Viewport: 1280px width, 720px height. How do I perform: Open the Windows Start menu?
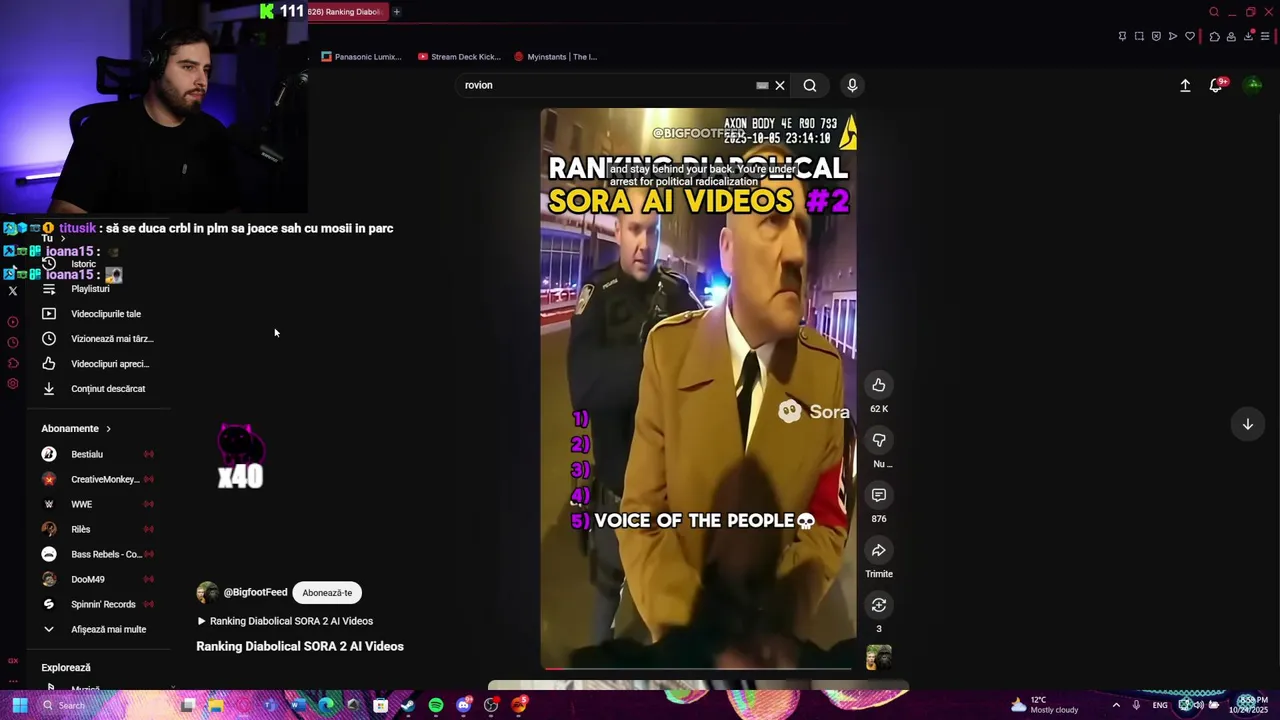19,705
